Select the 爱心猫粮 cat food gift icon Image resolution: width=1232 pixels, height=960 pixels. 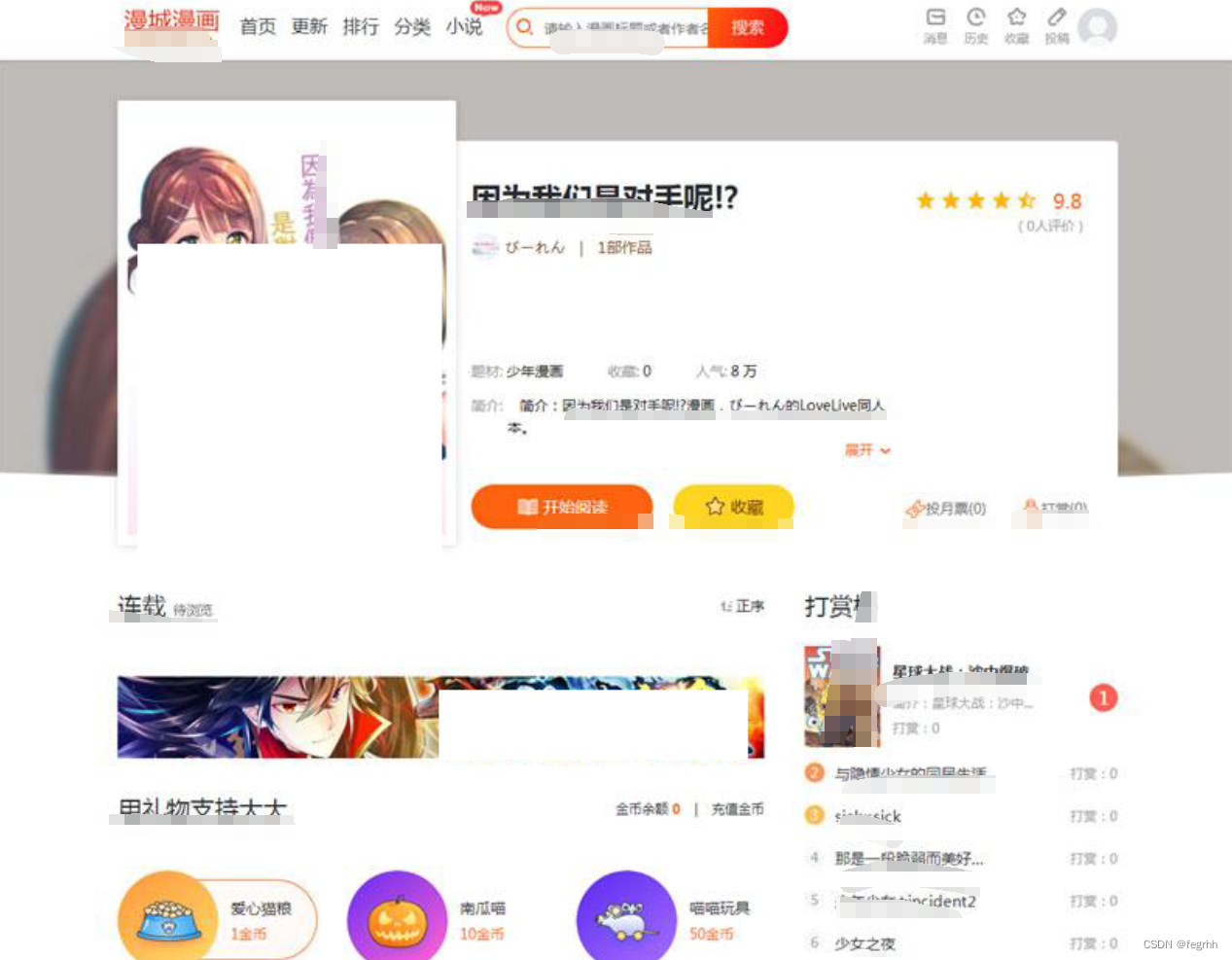click(x=167, y=914)
